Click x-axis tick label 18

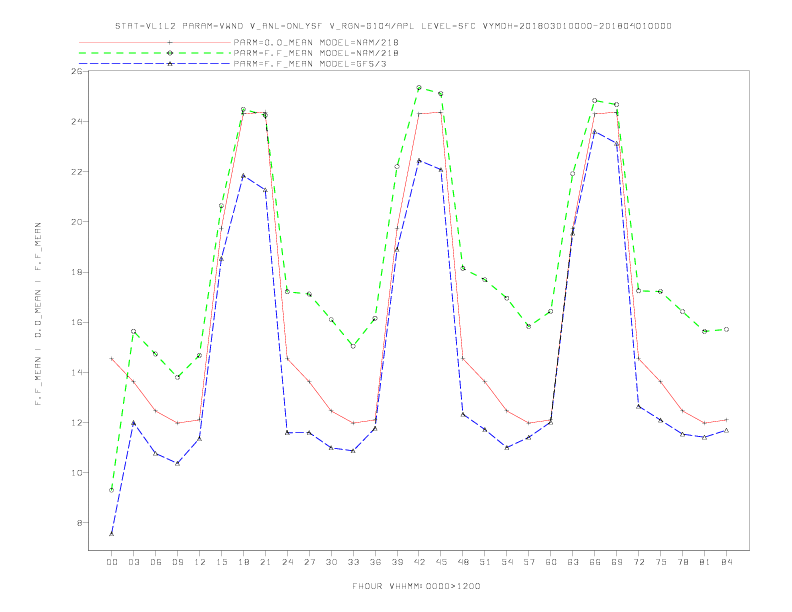pos(243,562)
